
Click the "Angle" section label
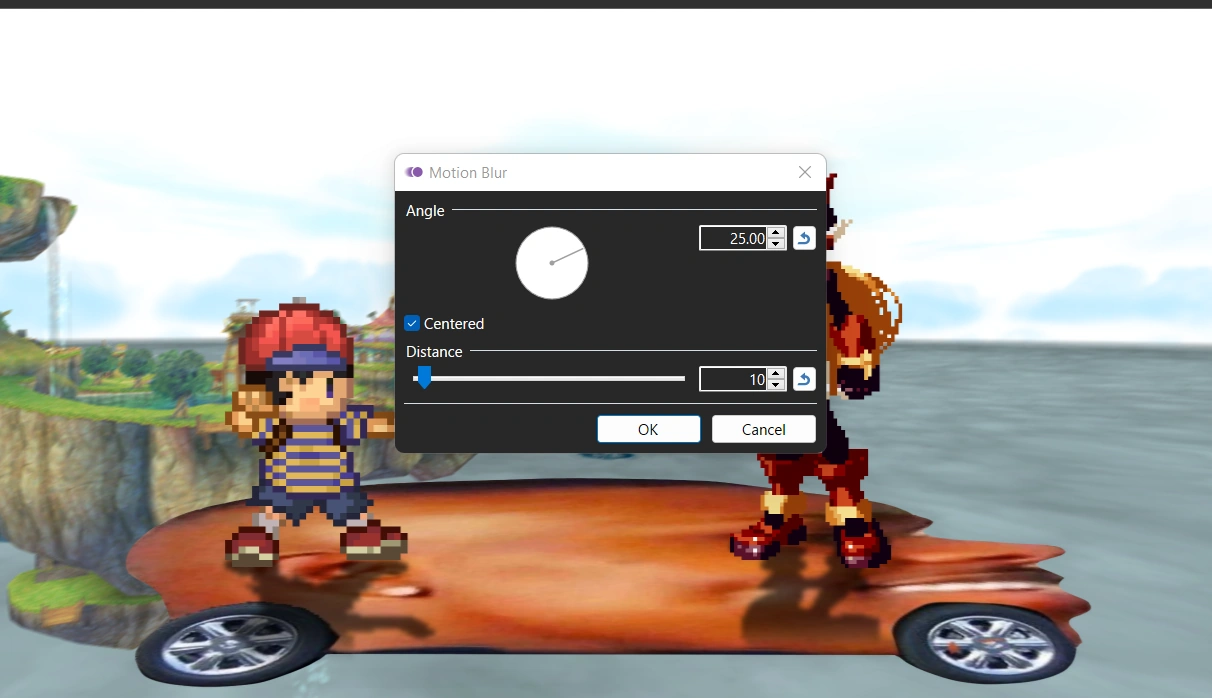coord(425,210)
